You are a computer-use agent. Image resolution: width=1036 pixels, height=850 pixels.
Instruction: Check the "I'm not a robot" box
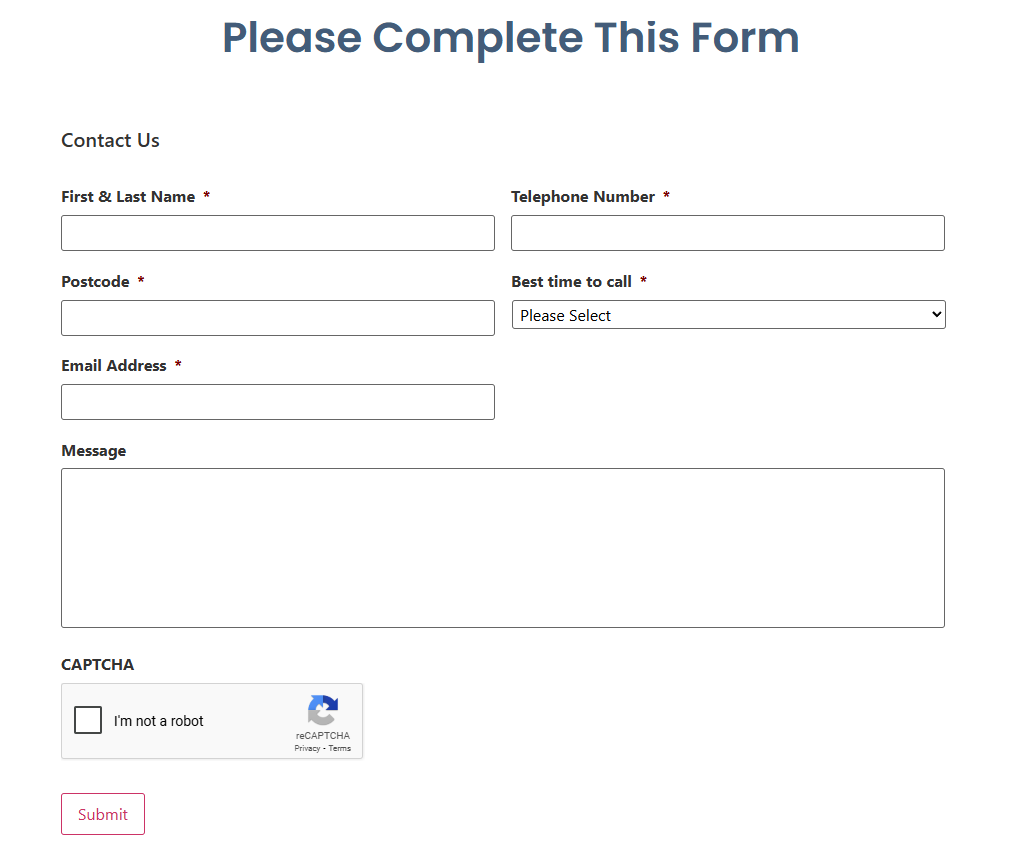pyautogui.click(x=88, y=720)
